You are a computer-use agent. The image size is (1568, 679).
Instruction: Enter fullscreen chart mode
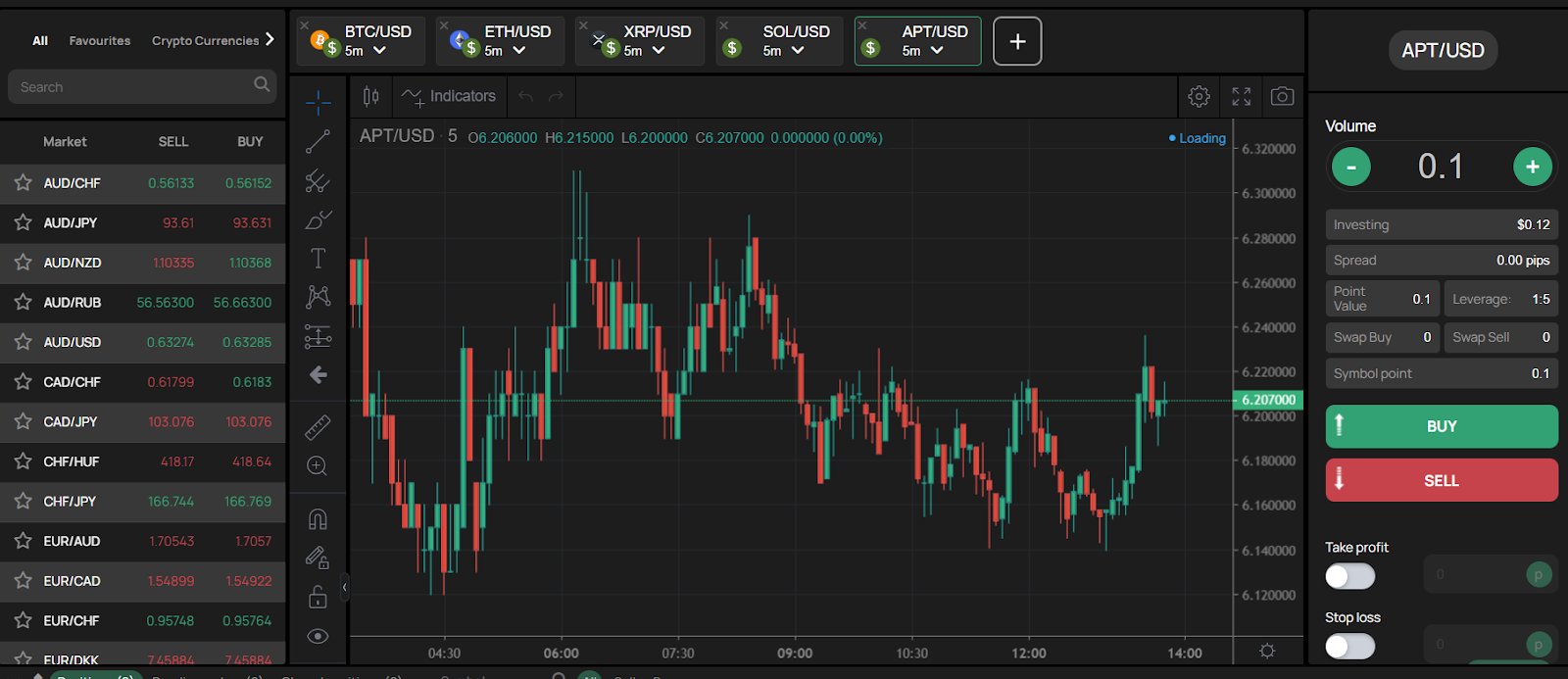pos(1242,96)
